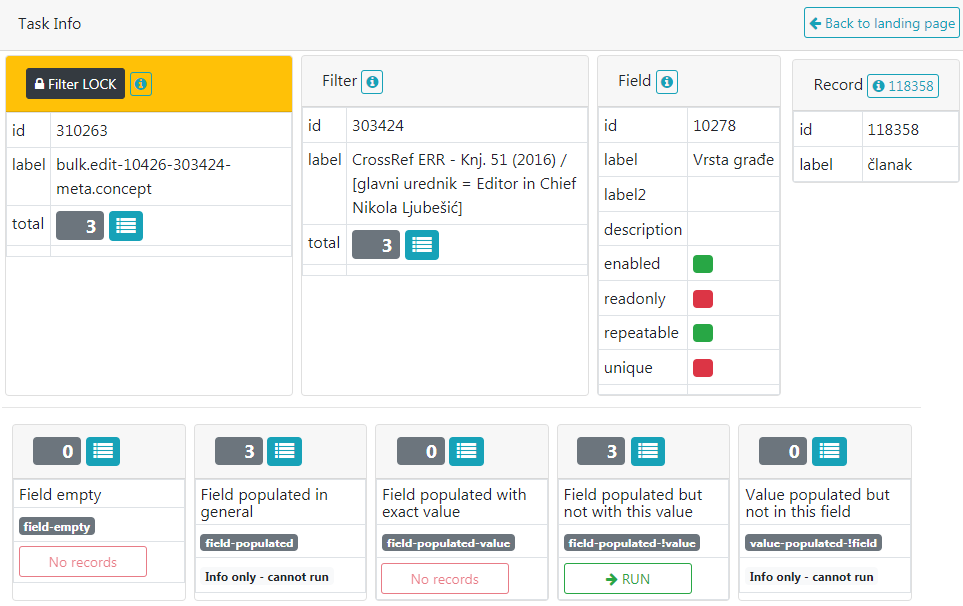Open the Record badge labeled 118358
The width and height of the screenshot is (963, 606).
[903, 86]
